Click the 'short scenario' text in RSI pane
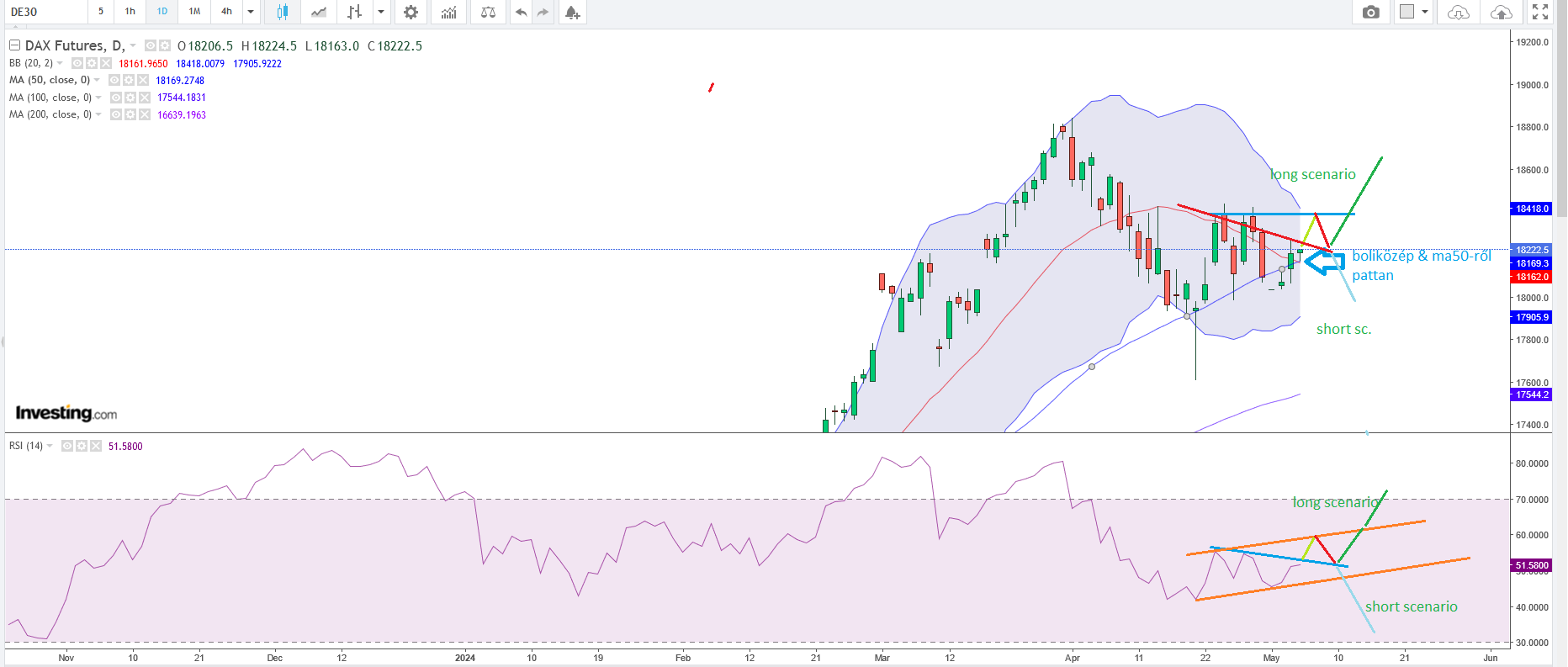Viewport: 1568px width, 667px height. (1411, 606)
